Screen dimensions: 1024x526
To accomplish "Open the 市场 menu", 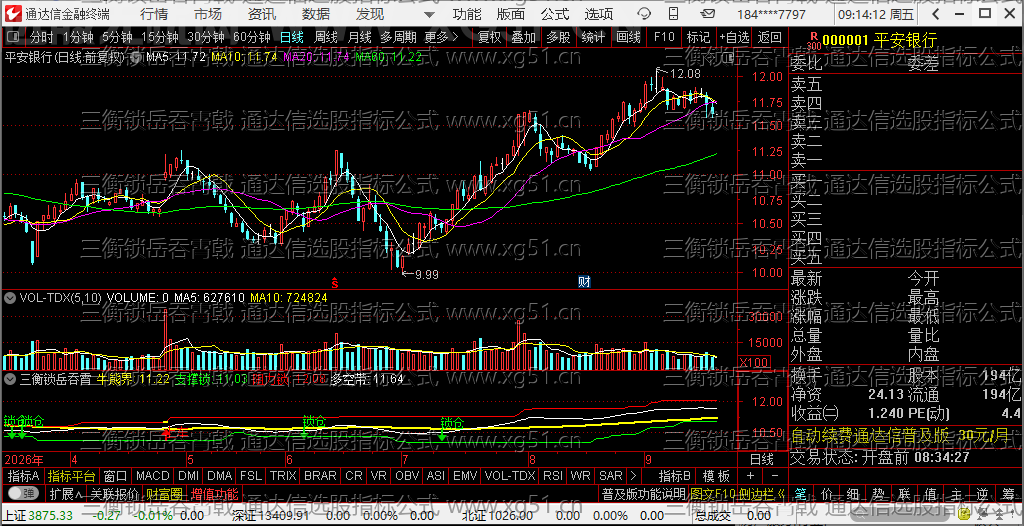I will pos(208,14).
